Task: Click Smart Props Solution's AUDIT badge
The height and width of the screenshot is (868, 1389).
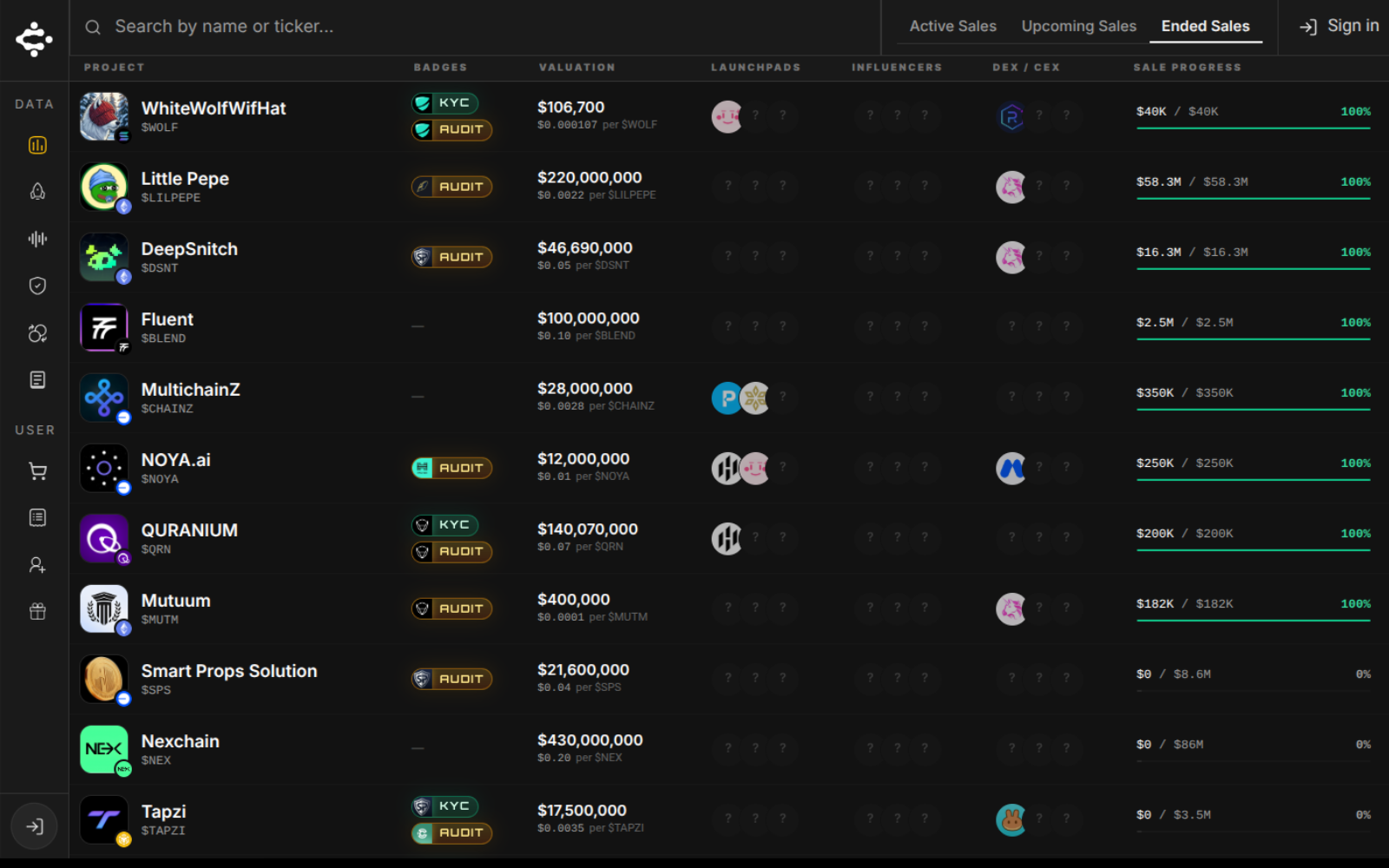Action: [x=451, y=679]
